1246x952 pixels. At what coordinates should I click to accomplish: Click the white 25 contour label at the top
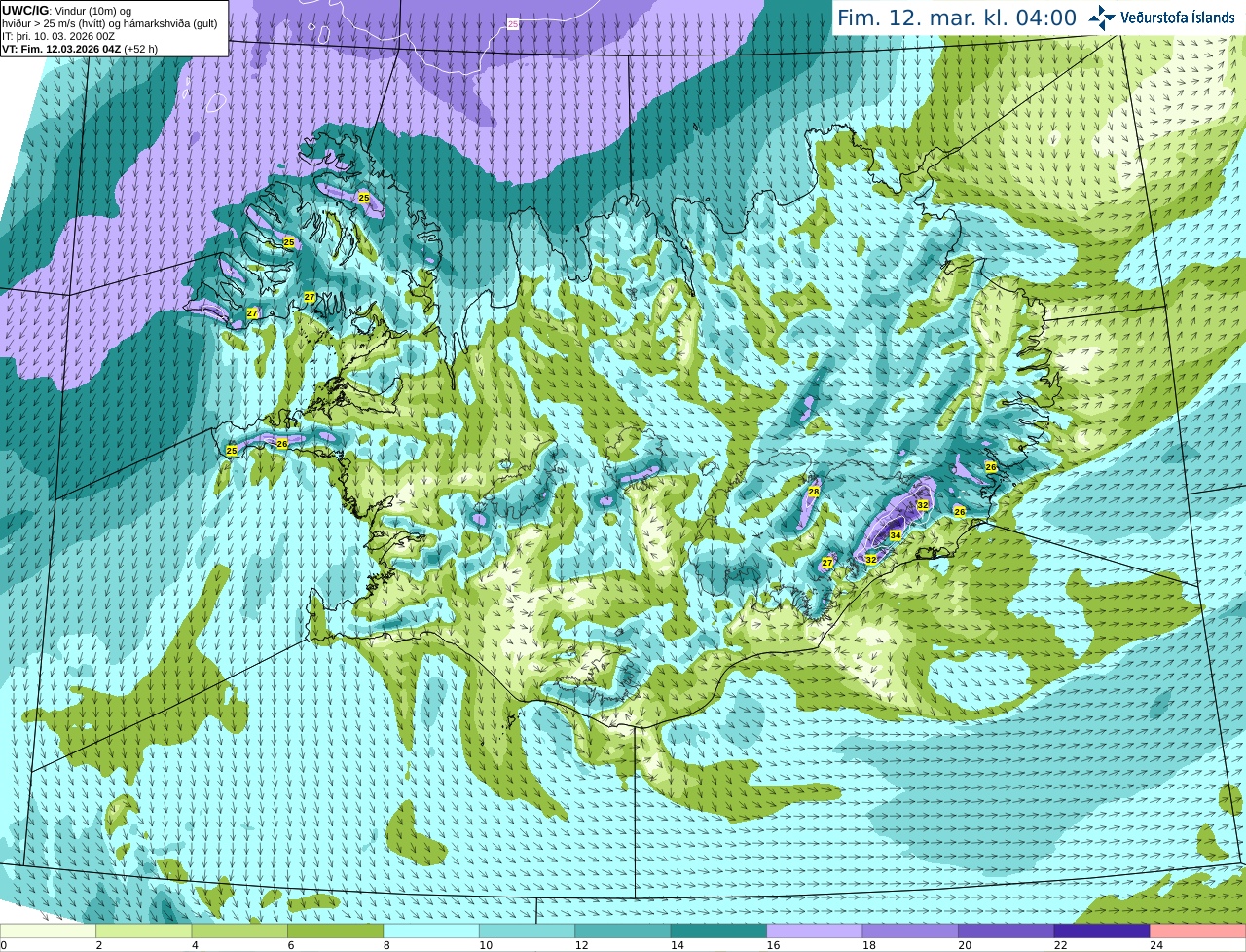click(512, 22)
